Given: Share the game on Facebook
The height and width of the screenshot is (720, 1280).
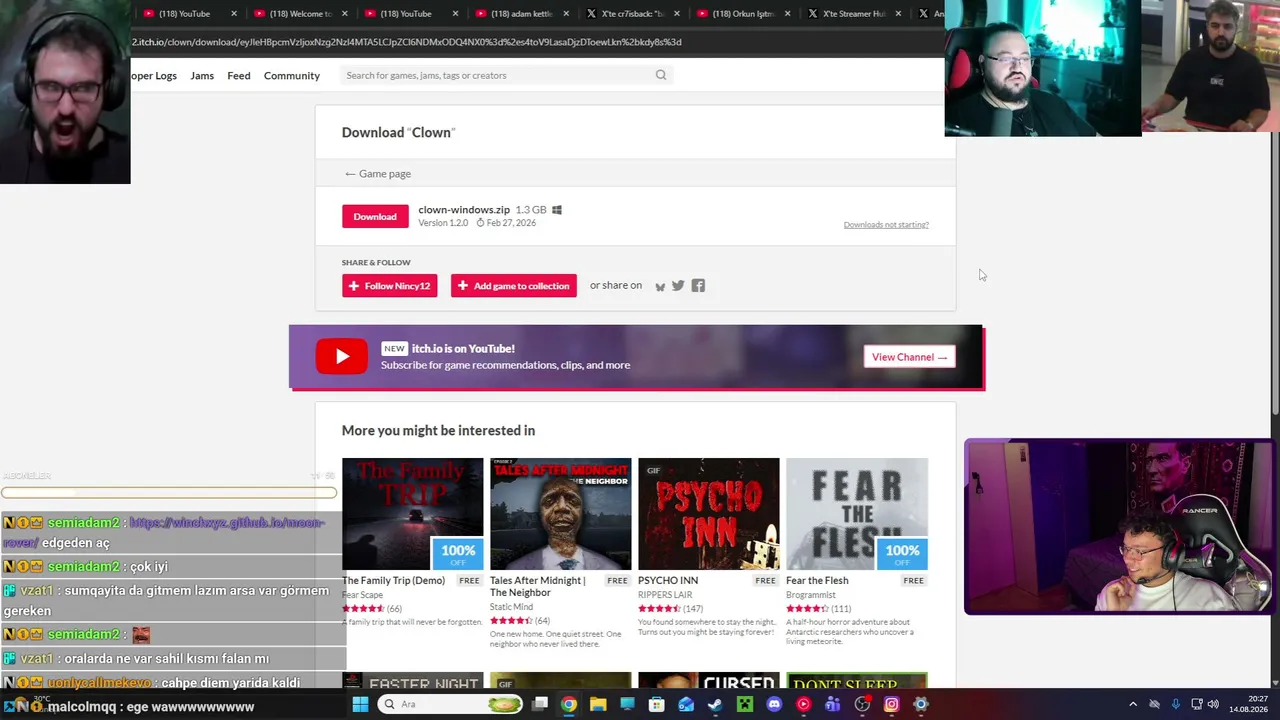Looking at the screenshot, I should click(698, 286).
